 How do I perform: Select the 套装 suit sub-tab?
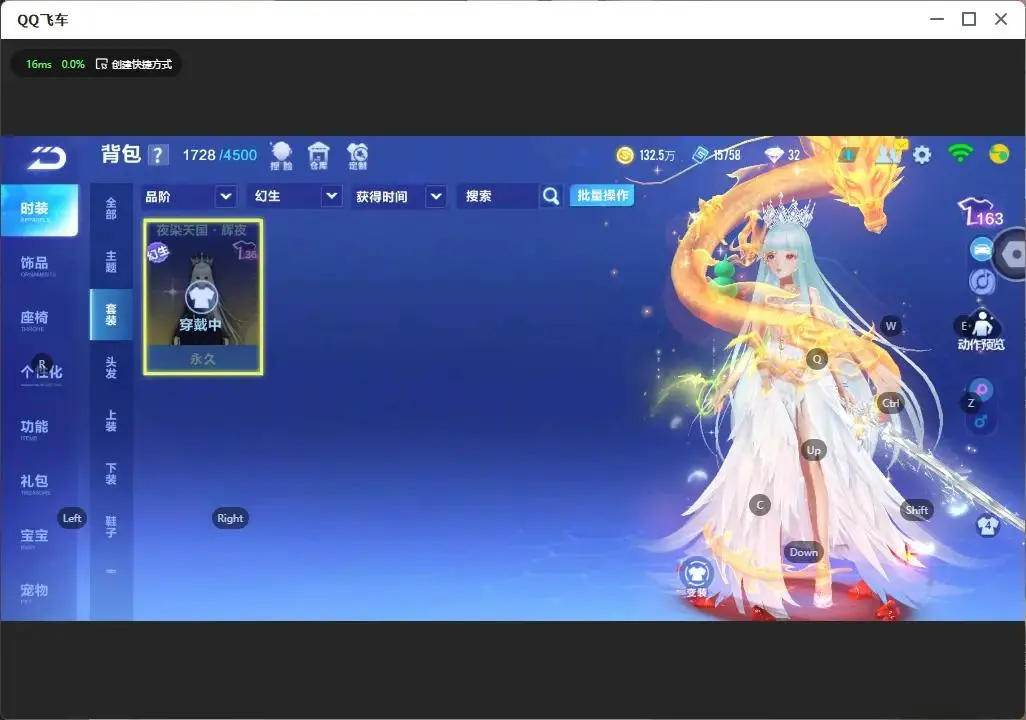111,314
